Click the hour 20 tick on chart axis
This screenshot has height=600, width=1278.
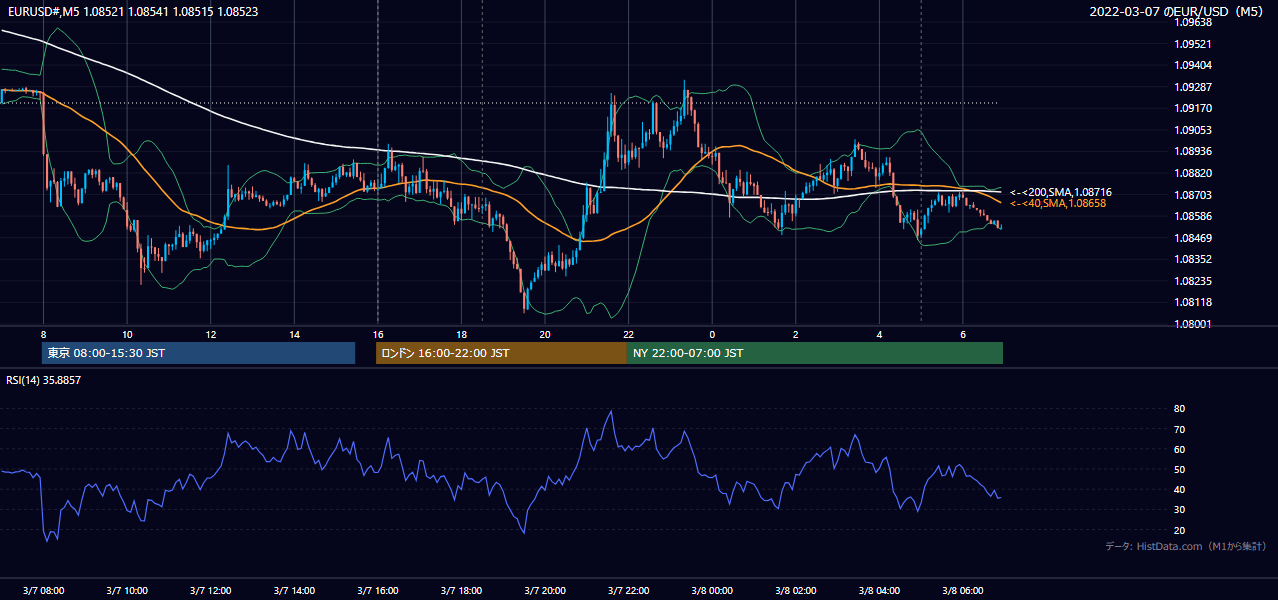click(x=545, y=334)
